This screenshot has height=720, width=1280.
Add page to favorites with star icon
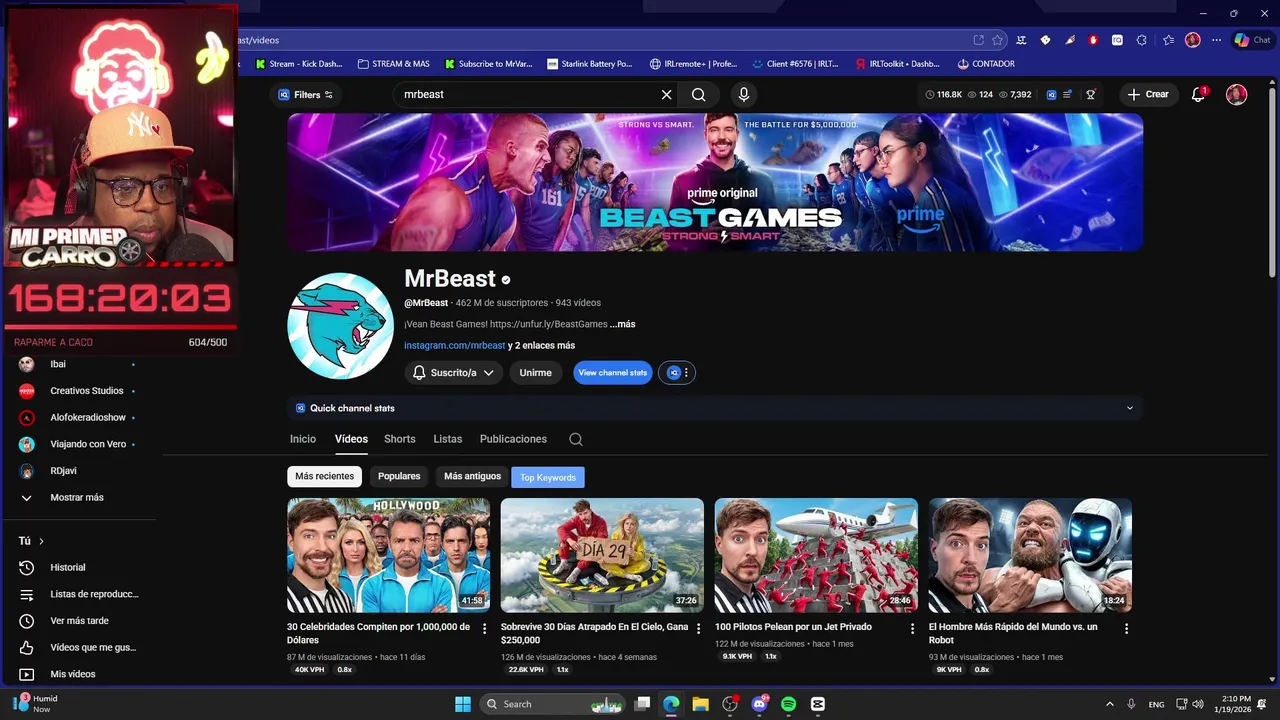[997, 40]
